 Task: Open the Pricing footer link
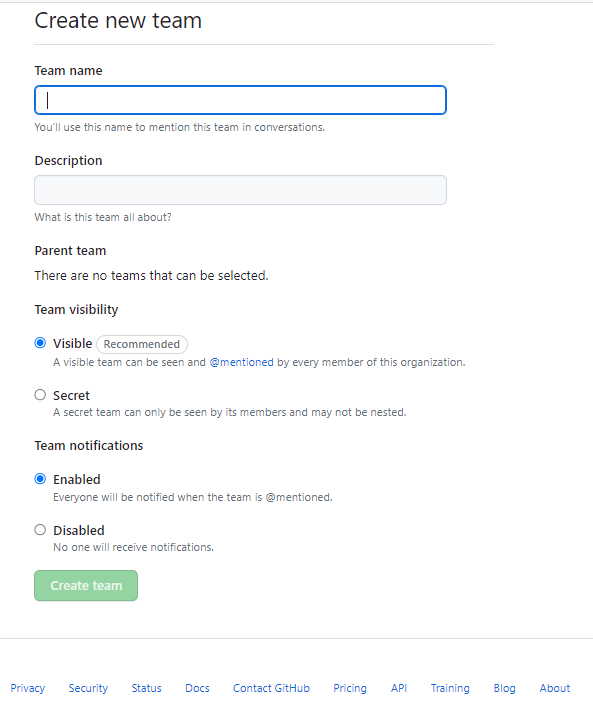click(x=350, y=688)
